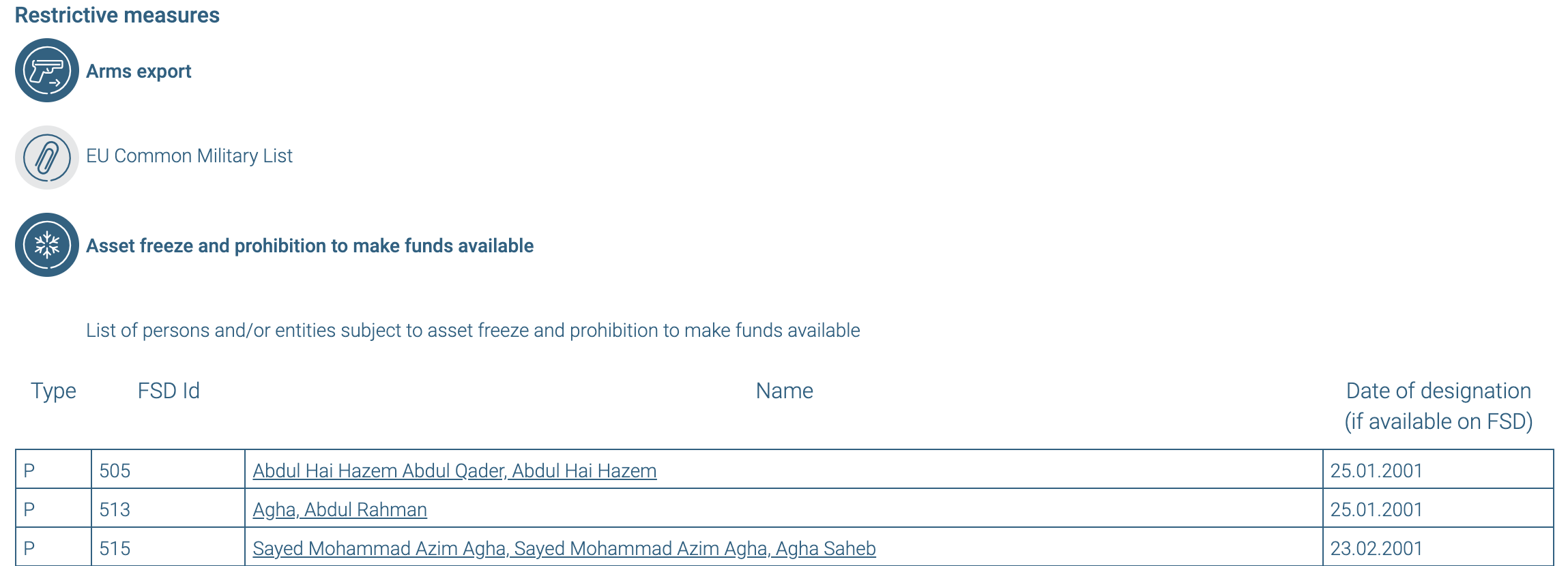Expand the Arms export measure heading

coord(139,71)
